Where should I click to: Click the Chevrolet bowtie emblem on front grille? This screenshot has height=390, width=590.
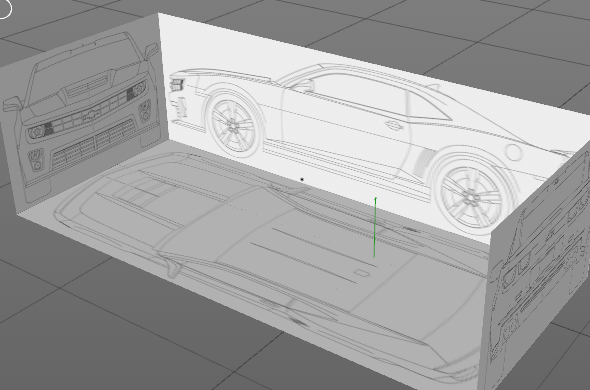coord(91,115)
